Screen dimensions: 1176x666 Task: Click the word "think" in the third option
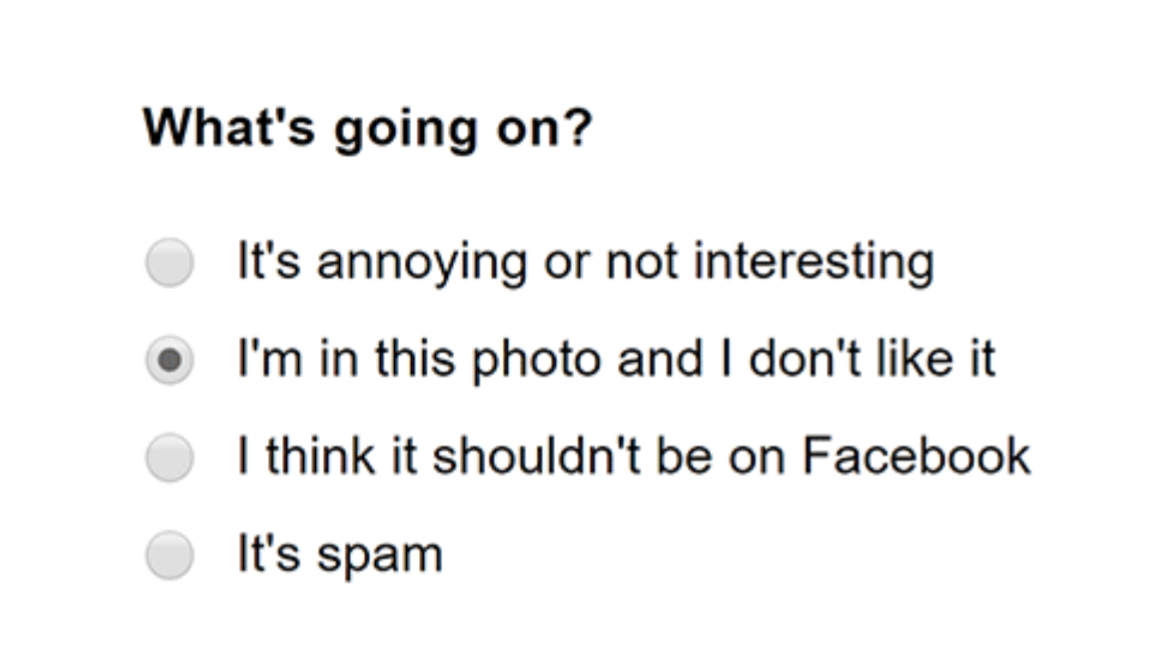click(319, 456)
